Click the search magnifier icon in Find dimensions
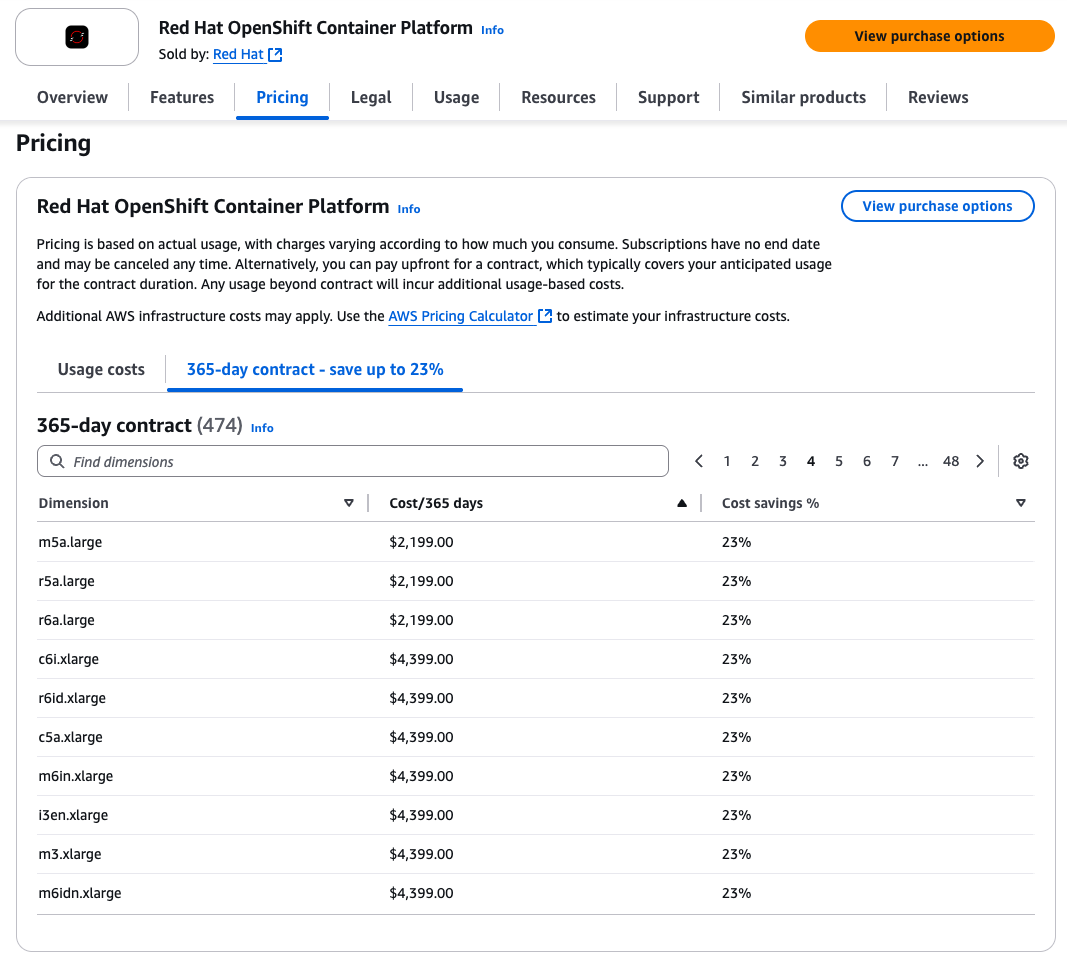1067x957 pixels. (x=57, y=461)
